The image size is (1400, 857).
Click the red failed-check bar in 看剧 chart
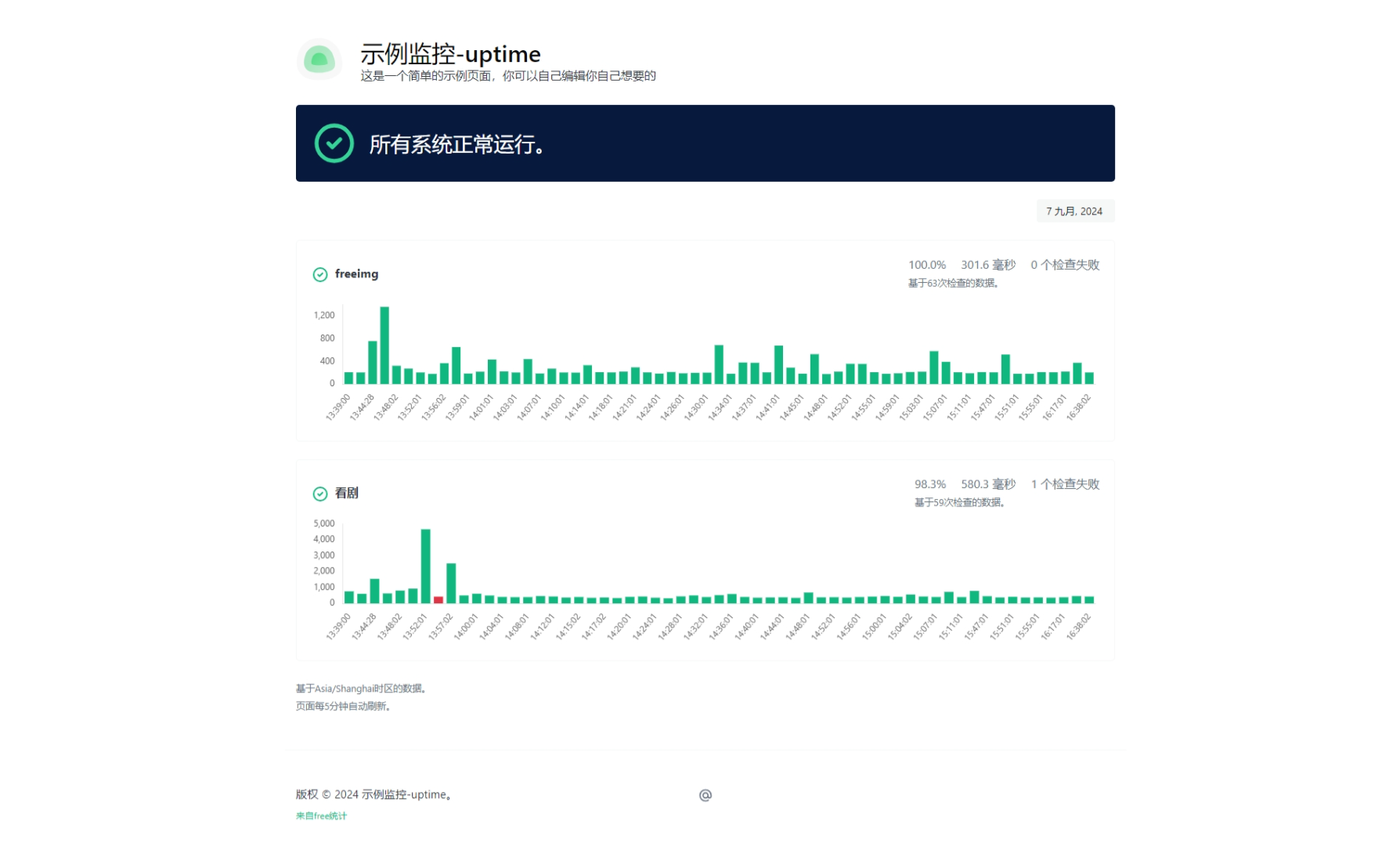click(438, 599)
